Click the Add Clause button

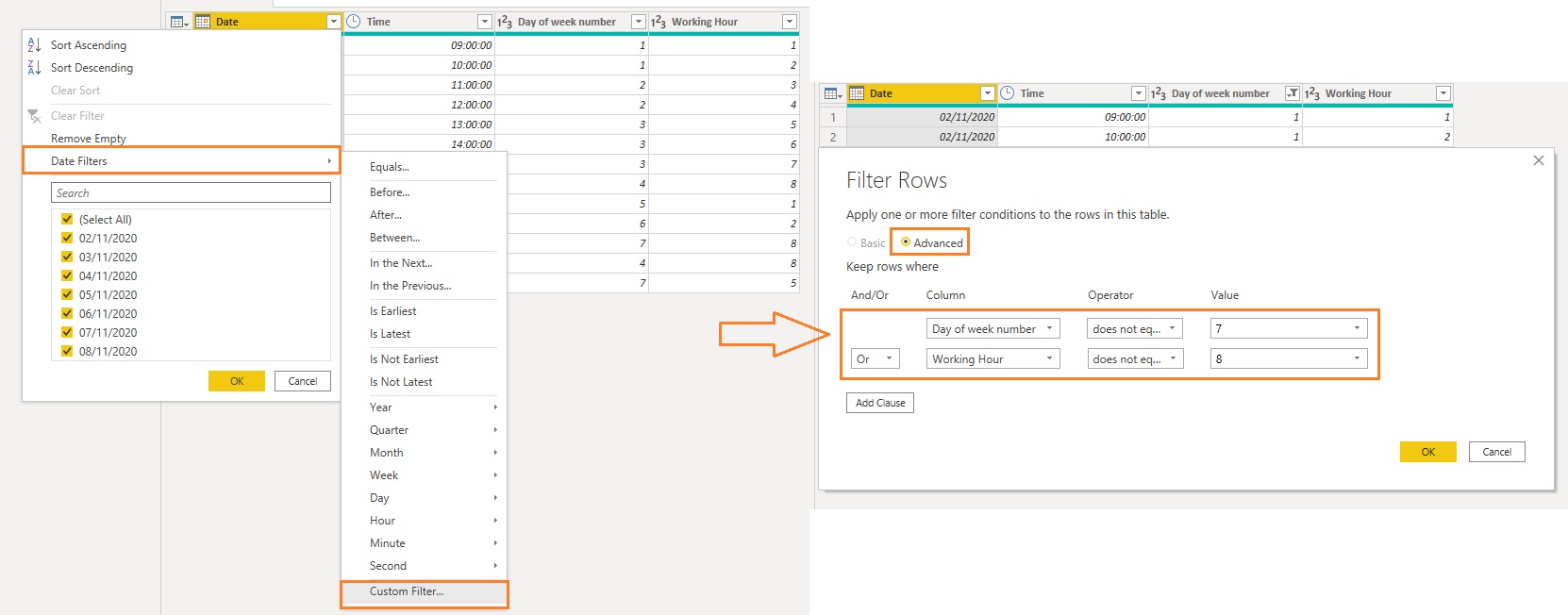tap(880, 403)
